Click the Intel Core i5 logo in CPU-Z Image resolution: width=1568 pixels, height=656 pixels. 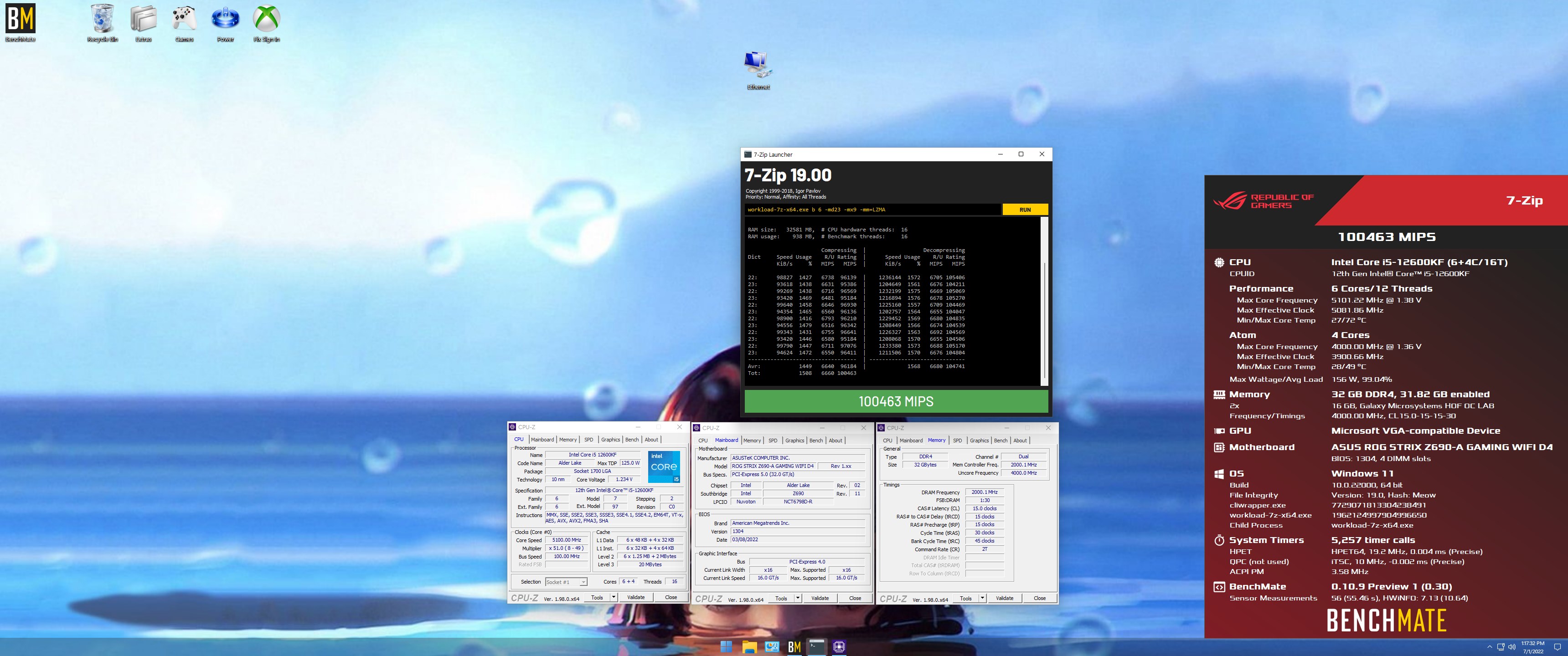coord(664,467)
